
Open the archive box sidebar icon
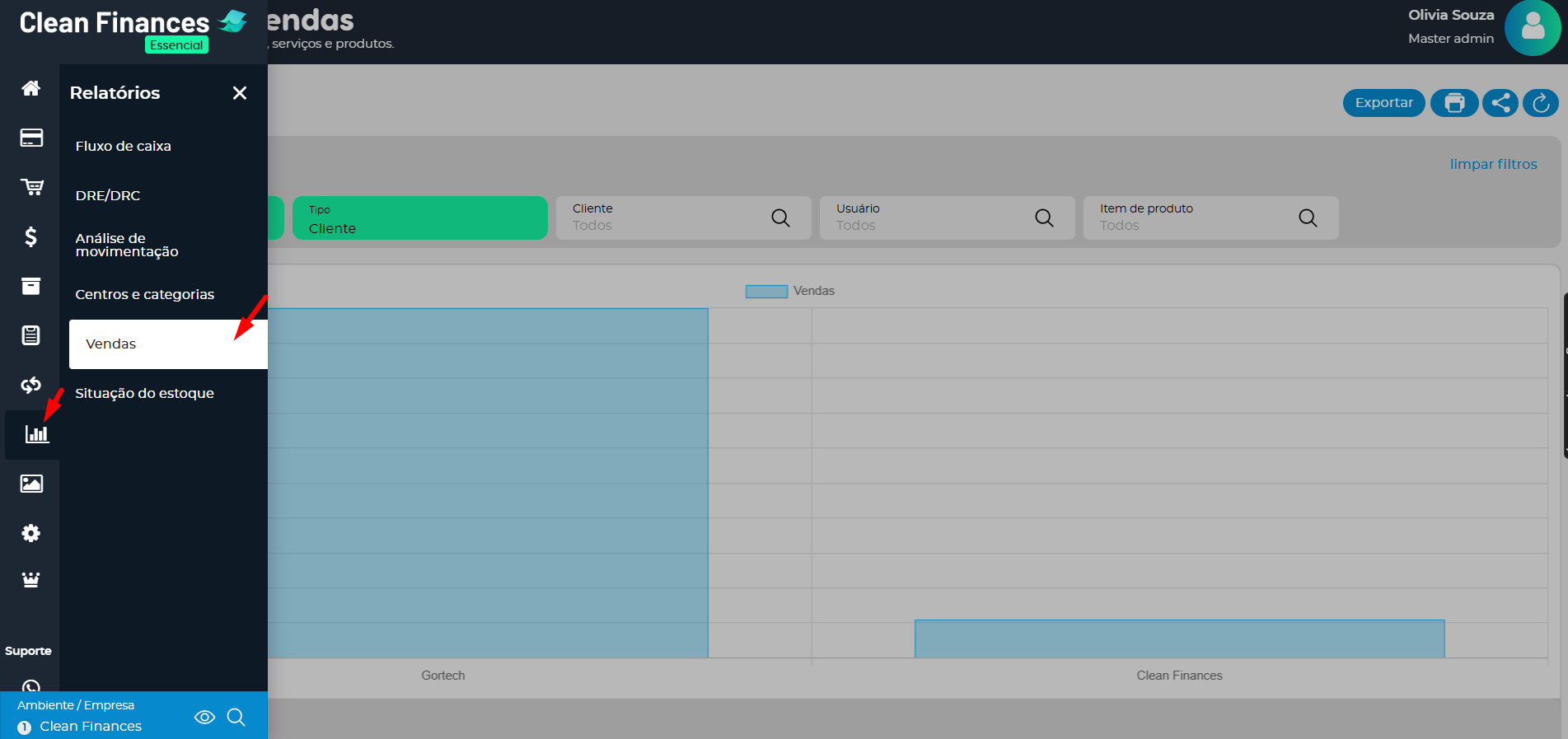click(x=30, y=286)
